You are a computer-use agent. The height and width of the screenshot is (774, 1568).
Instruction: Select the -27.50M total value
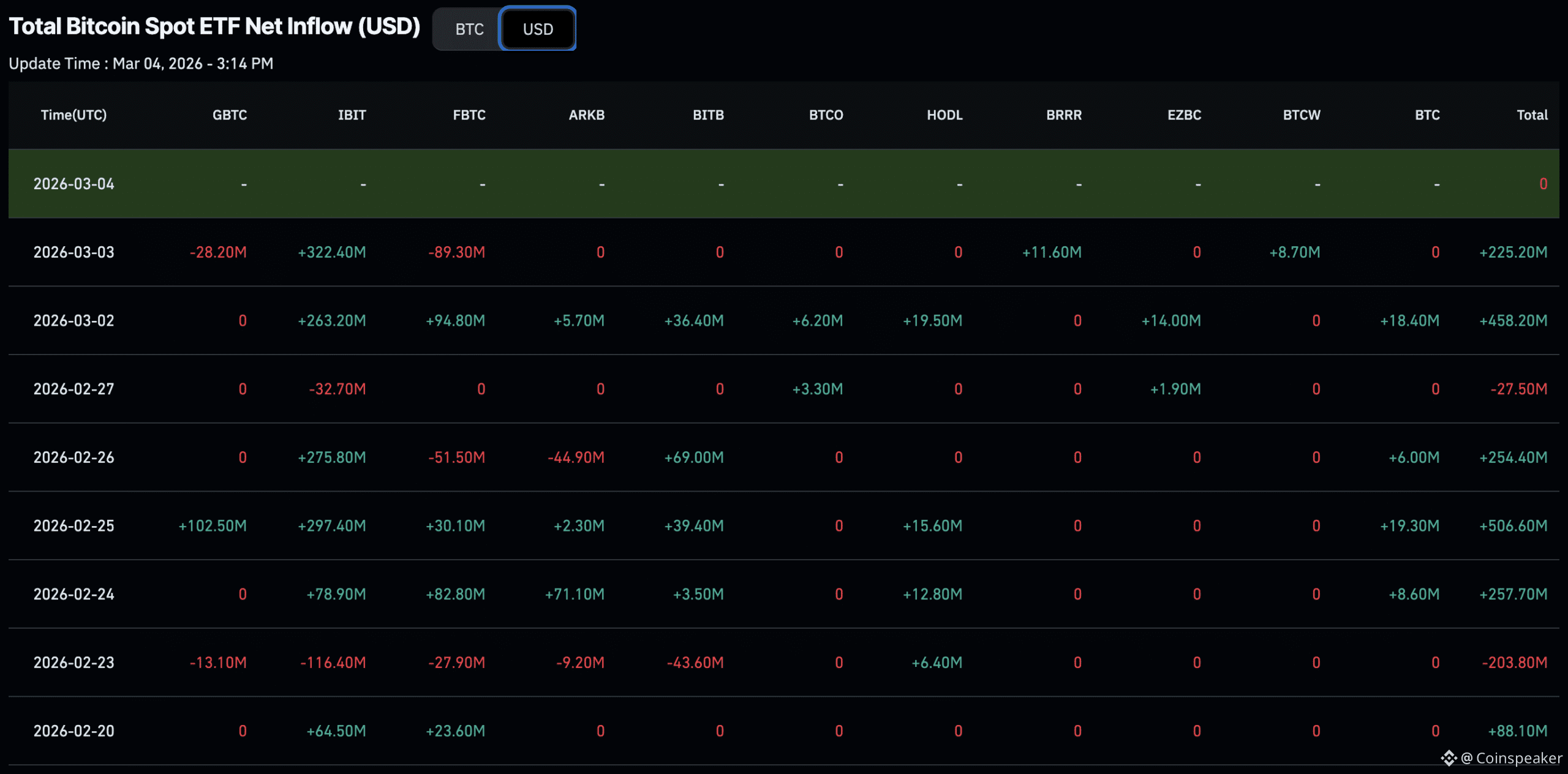coord(1518,389)
